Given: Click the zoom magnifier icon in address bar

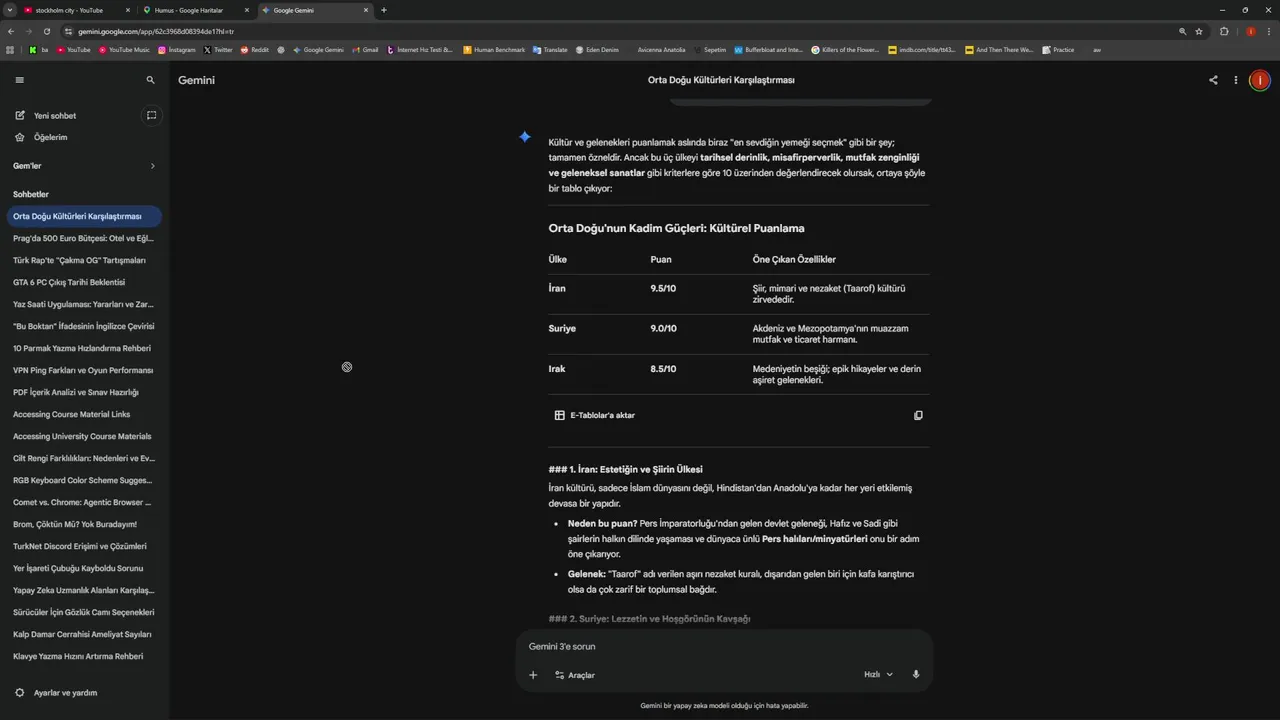Looking at the screenshot, I should coord(1183,31).
